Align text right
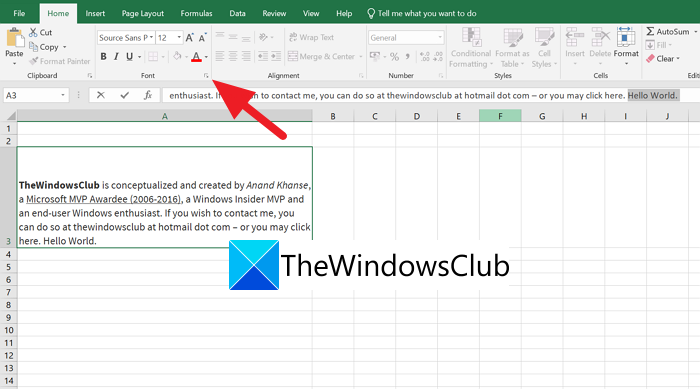 [246, 56]
